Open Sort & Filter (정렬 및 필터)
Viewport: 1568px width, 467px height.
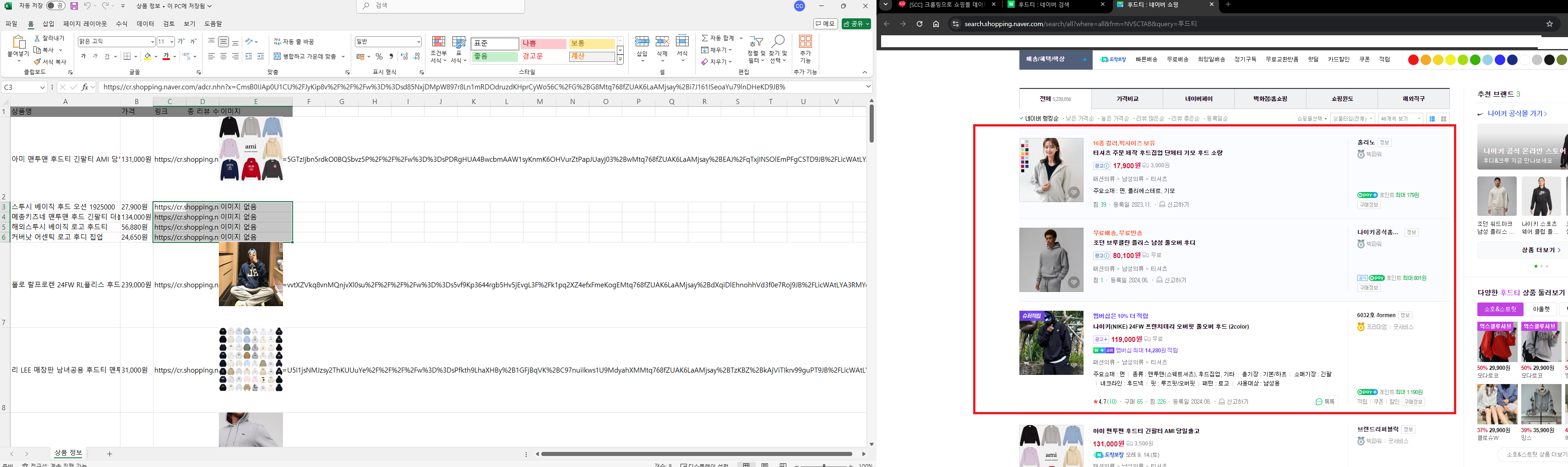pyautogui.click(x=756, y=49)
